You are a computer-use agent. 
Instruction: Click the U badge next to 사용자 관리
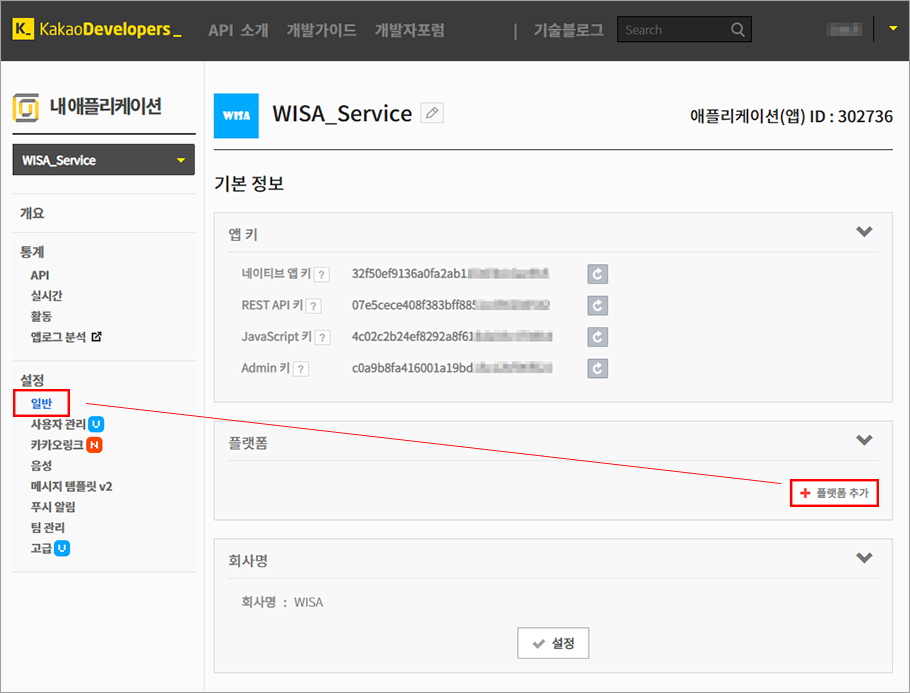(x=96, y=424)
